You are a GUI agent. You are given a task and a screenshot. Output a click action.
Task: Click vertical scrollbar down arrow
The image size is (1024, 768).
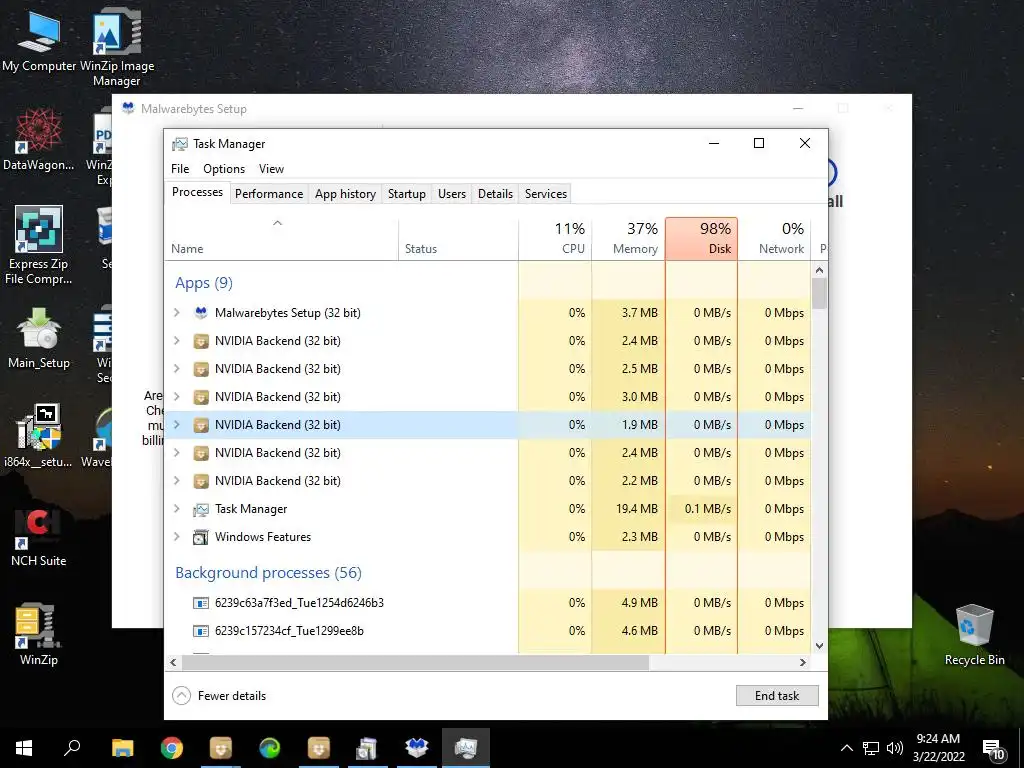coord(820,646)
